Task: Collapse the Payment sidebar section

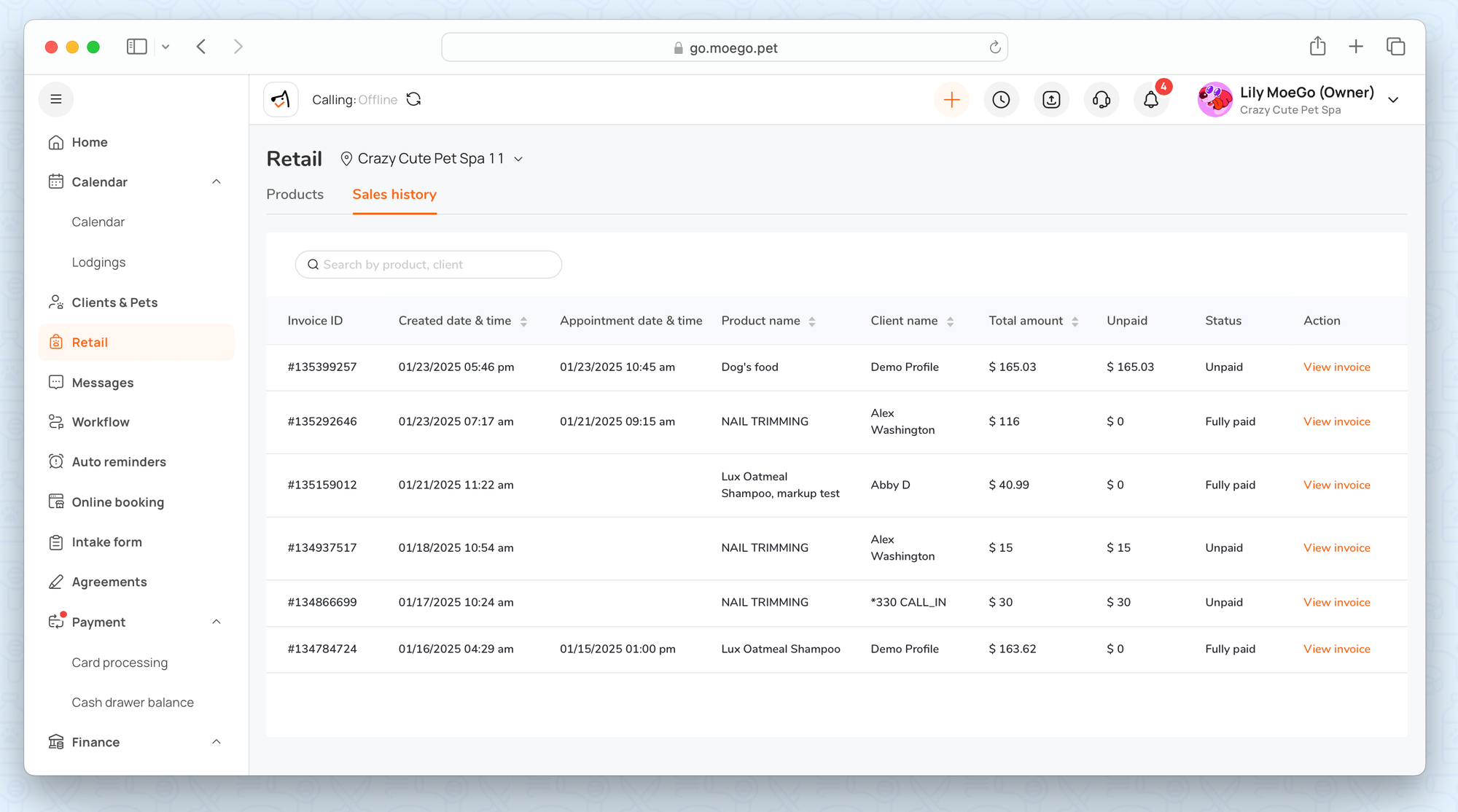Action: click(217, 622)
